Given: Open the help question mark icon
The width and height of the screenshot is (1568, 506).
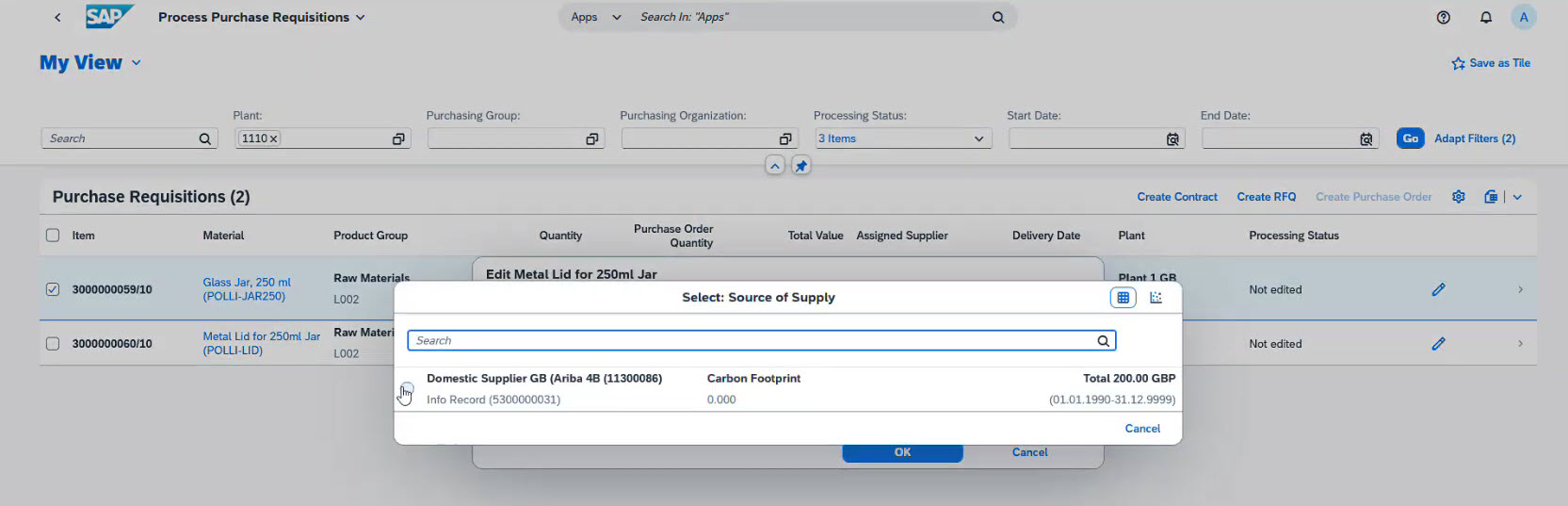Looking at the screenshot, I should tap(1443, 17).
